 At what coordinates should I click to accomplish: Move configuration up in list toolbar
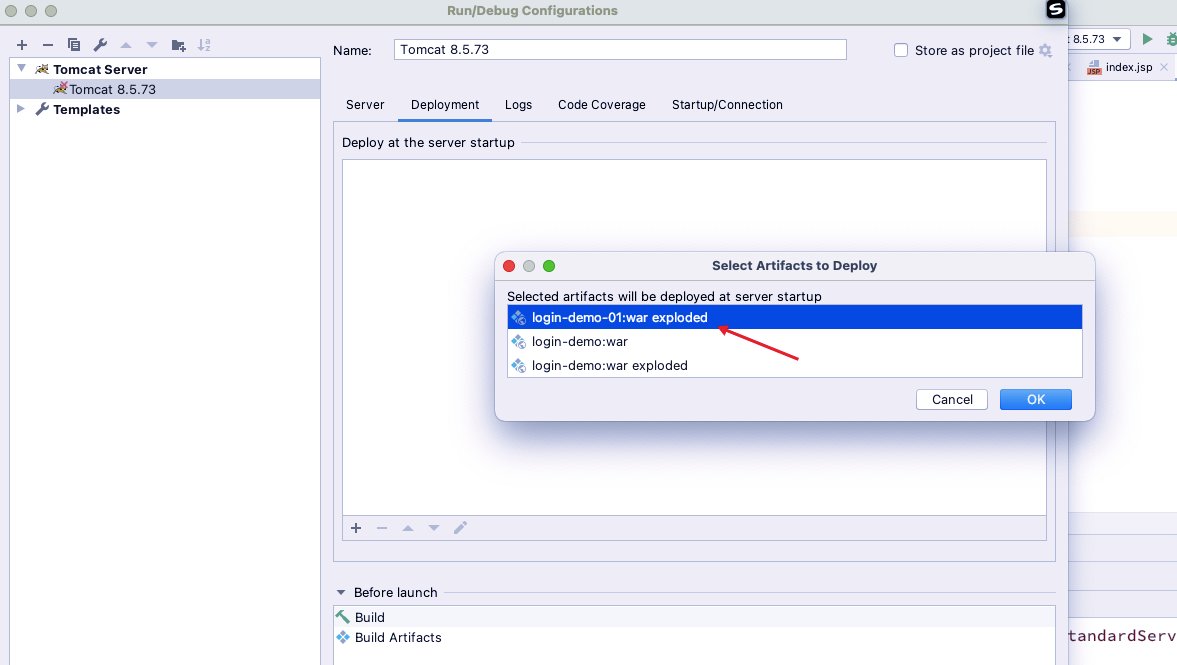pos(126,45)
